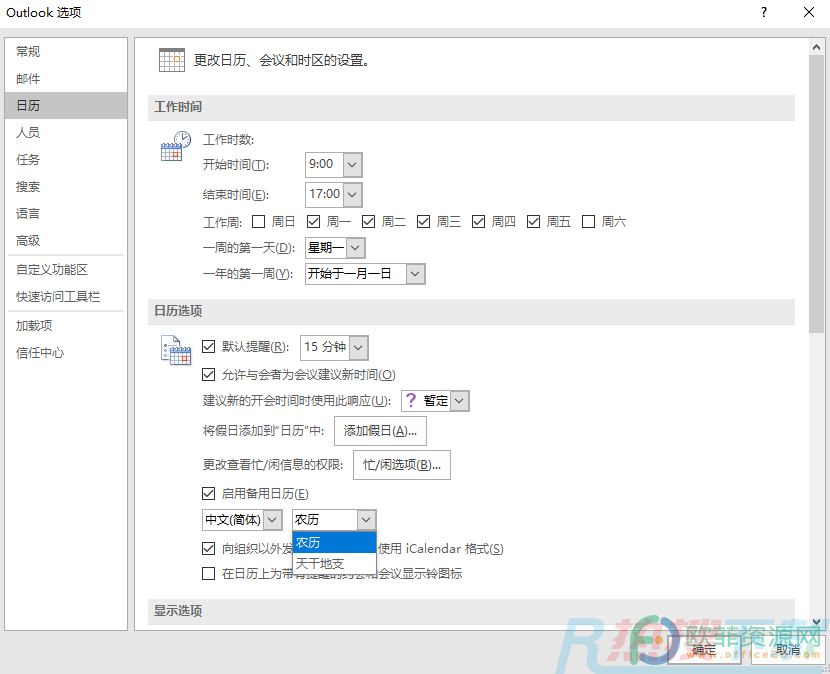Uncheck the 周五 work week checkbox

tap(534, 221)
